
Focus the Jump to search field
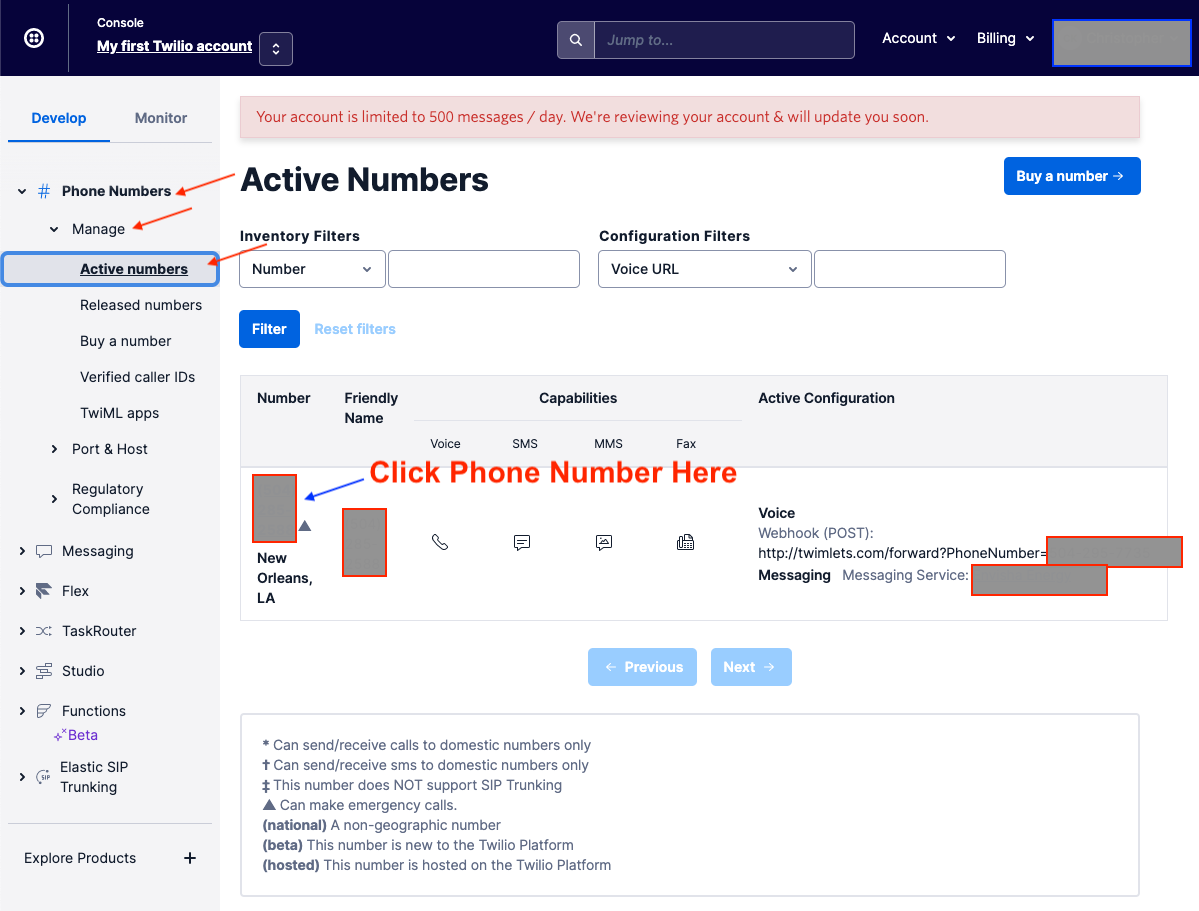(x=723, y=40)
